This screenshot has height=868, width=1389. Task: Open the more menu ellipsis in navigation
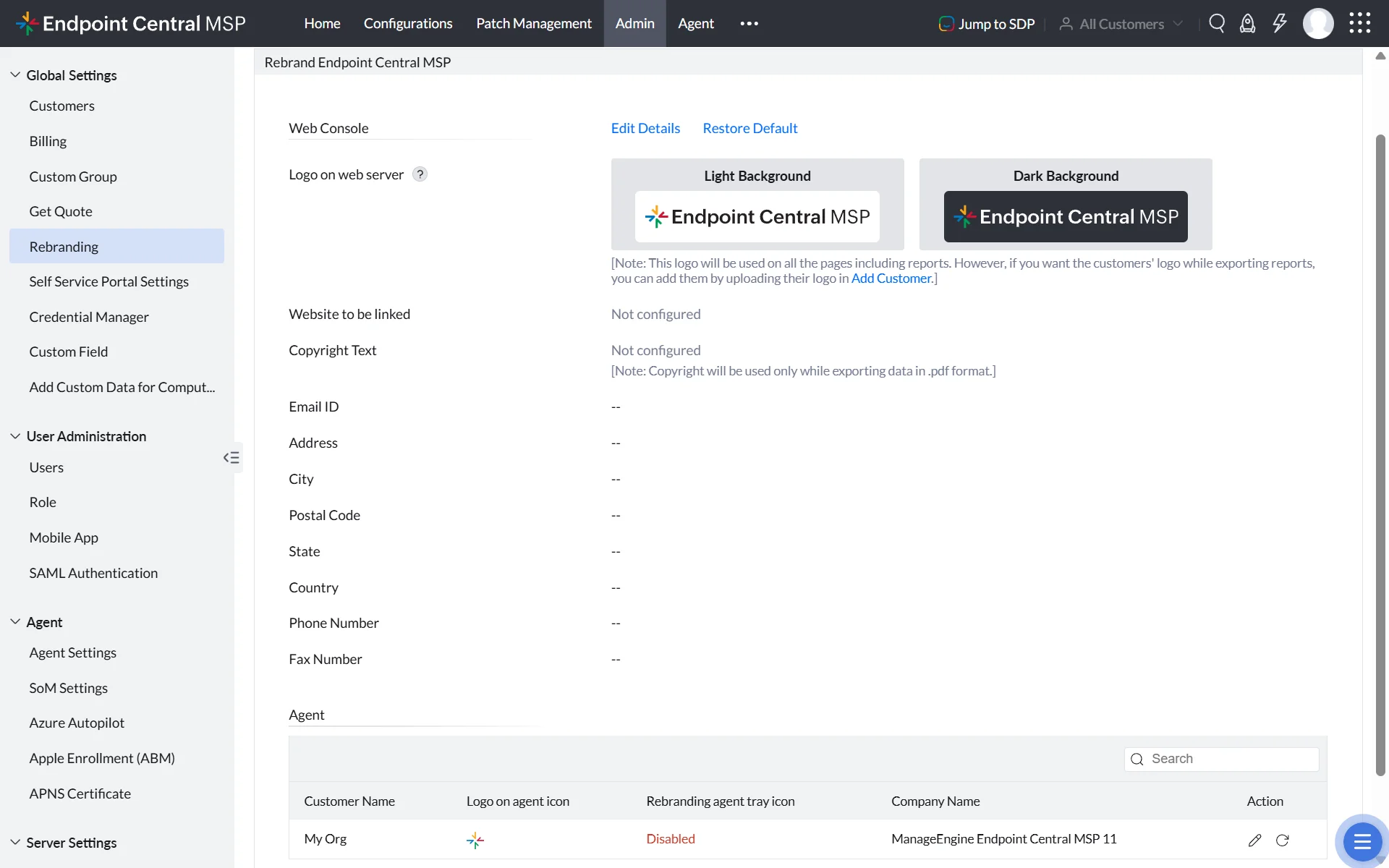(749, 23)
